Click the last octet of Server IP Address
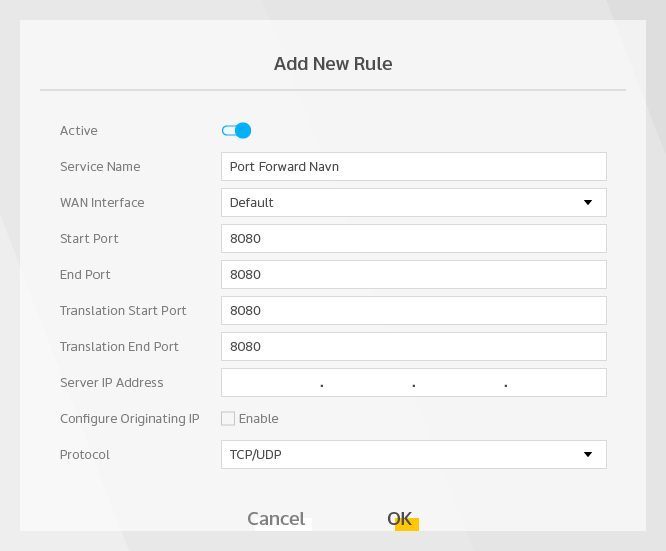Viewport: 666px width, 551px height. [x=555, y=383]
